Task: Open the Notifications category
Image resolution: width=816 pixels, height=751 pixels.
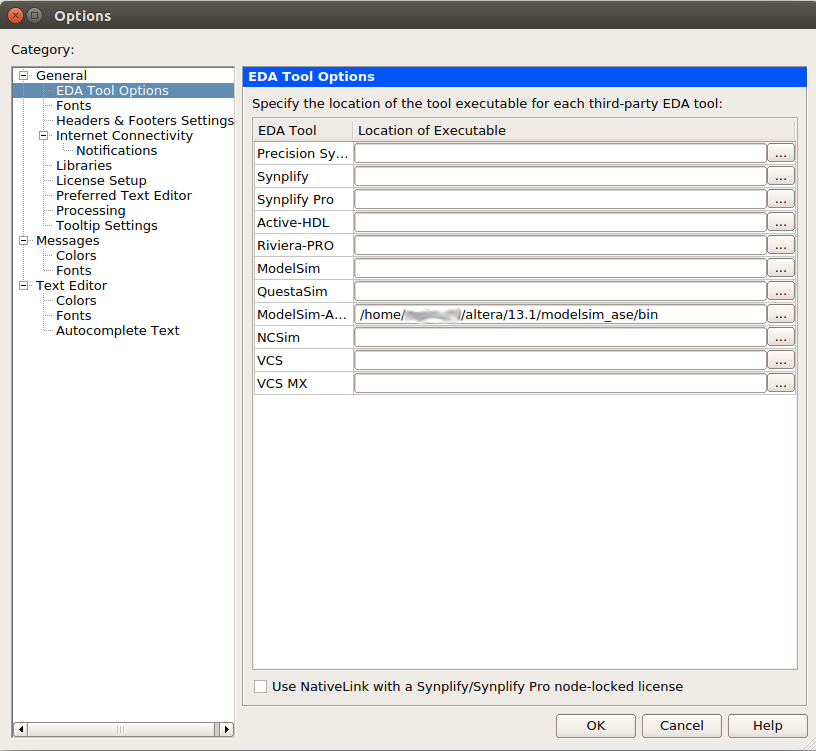Action: (x=117, y=150)
